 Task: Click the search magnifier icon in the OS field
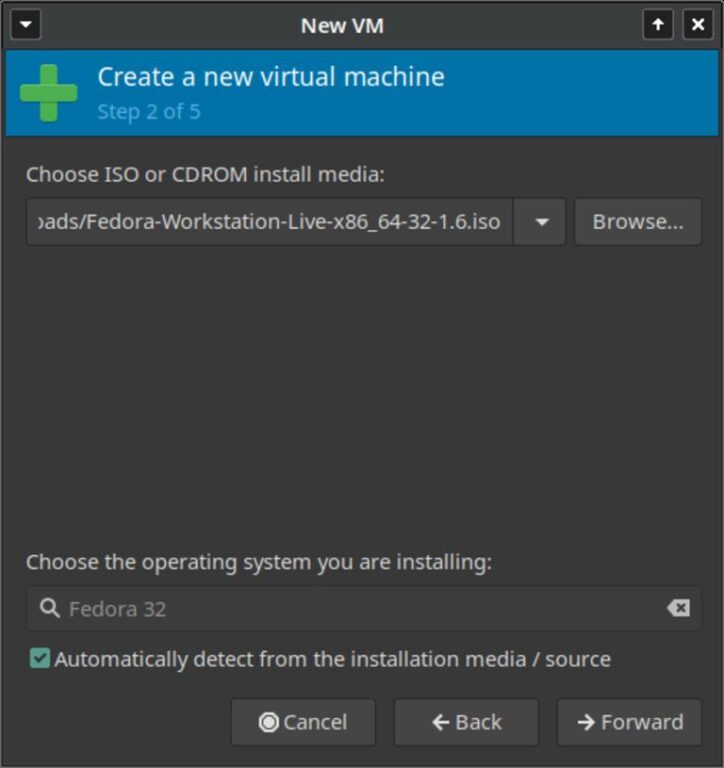[50, 608]
